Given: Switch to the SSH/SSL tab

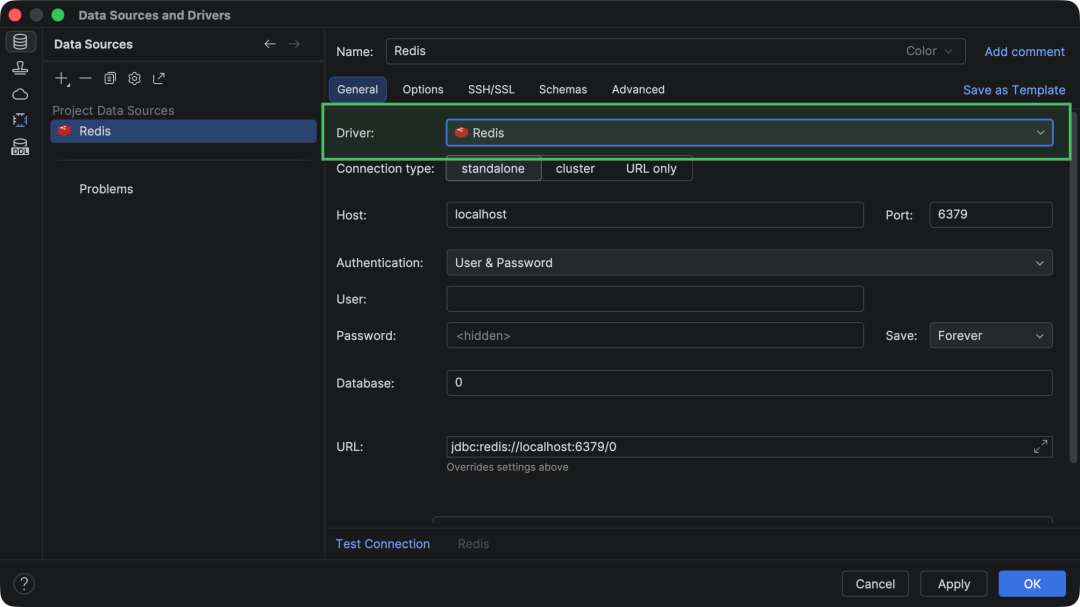Looking at the screenshot, I should tap(491, 90).
